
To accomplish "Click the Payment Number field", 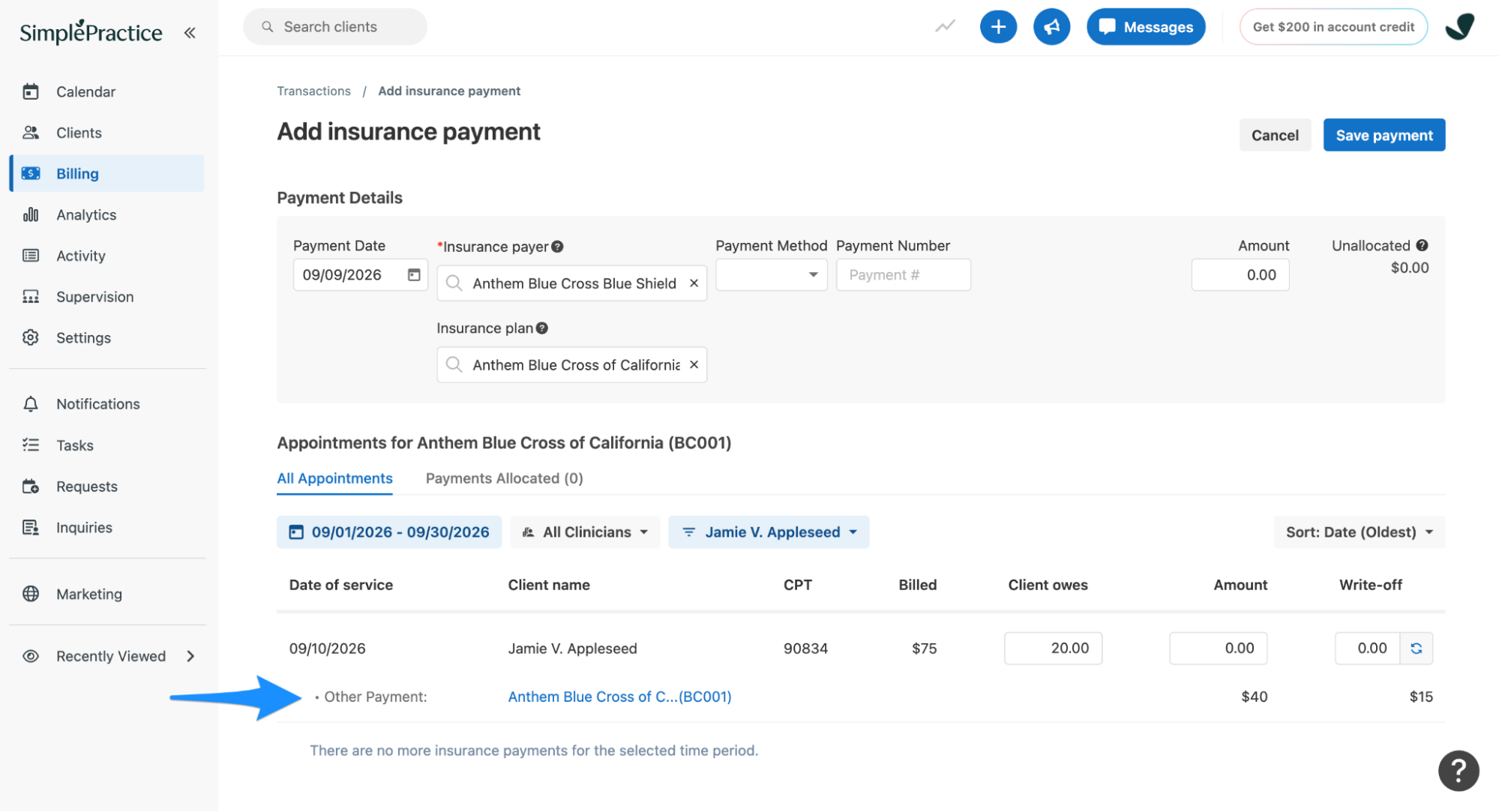I will [903, 275].
